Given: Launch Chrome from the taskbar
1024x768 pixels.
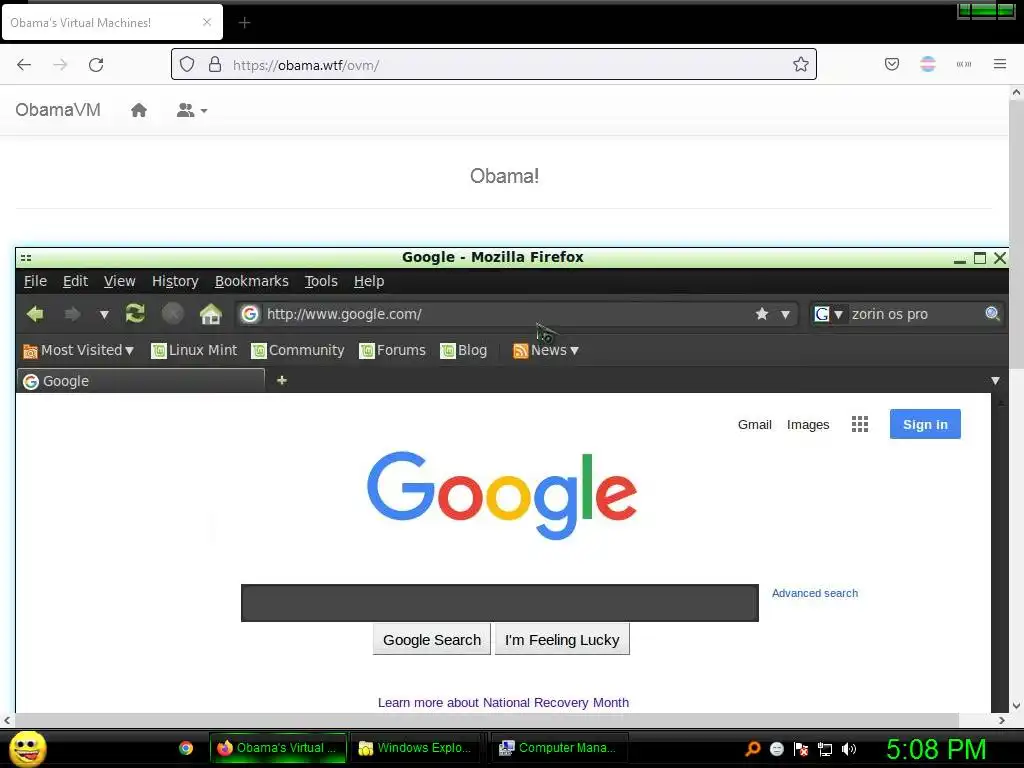Looking at the screenshot, I should tap(186, 748).
